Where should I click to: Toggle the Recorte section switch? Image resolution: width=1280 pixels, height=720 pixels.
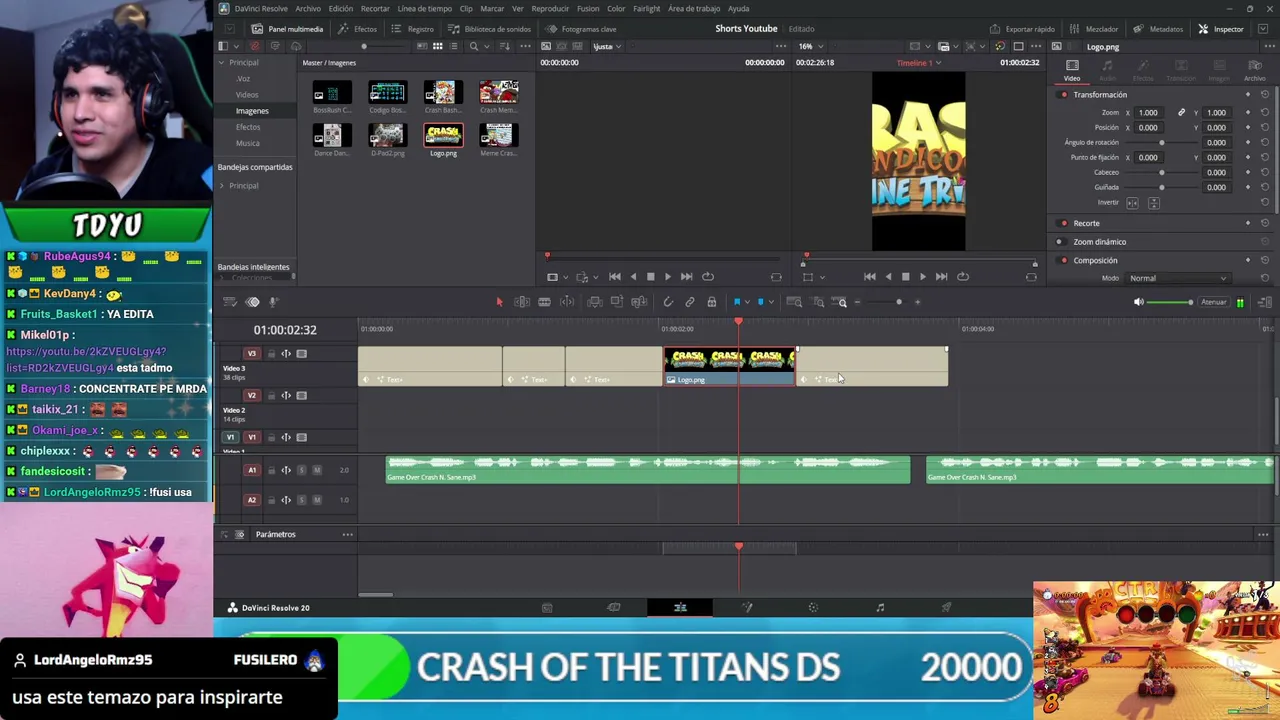(1064, 223)
